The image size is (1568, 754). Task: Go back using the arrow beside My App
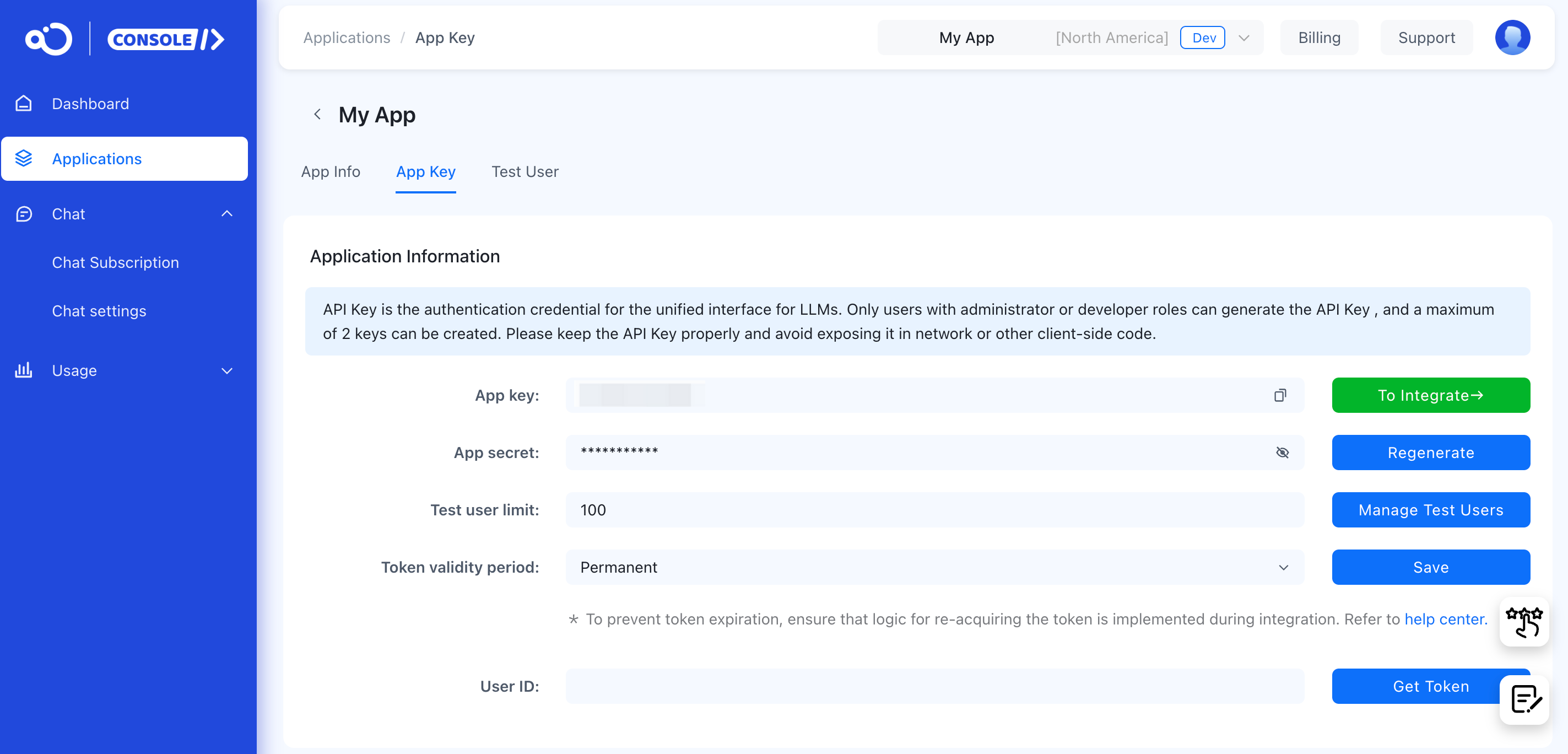(x=317, y=115)
